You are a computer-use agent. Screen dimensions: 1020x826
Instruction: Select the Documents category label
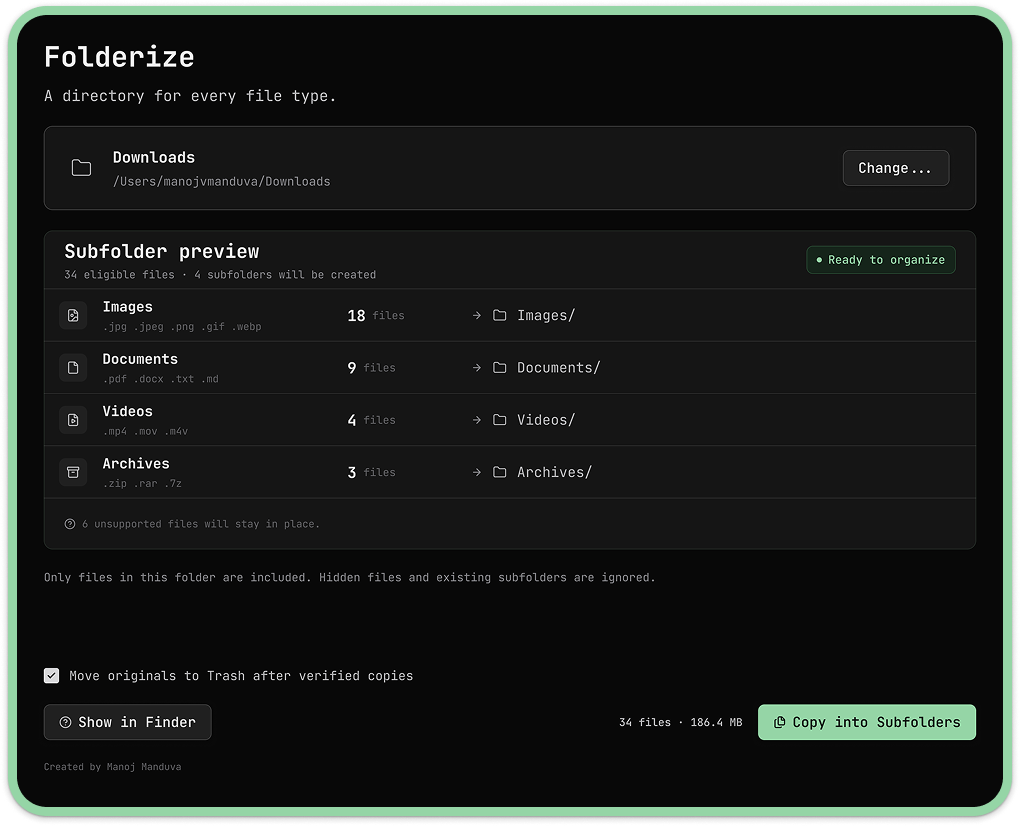(x=140, y=359)
